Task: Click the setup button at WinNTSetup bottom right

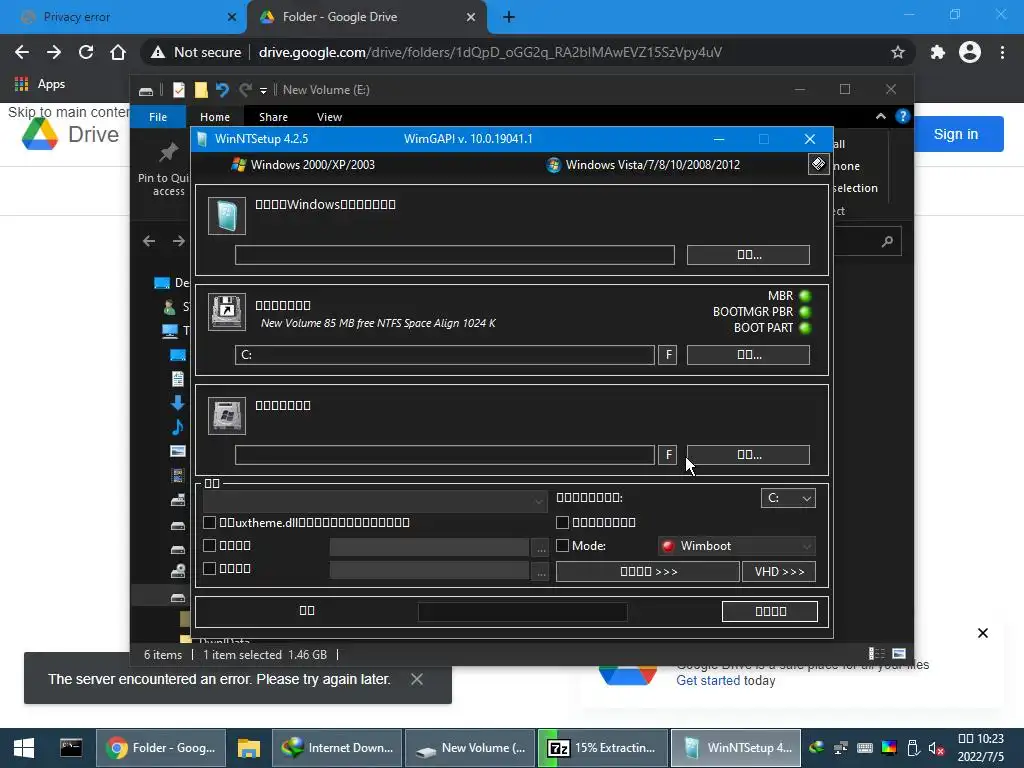Action: tap(770, 611)
